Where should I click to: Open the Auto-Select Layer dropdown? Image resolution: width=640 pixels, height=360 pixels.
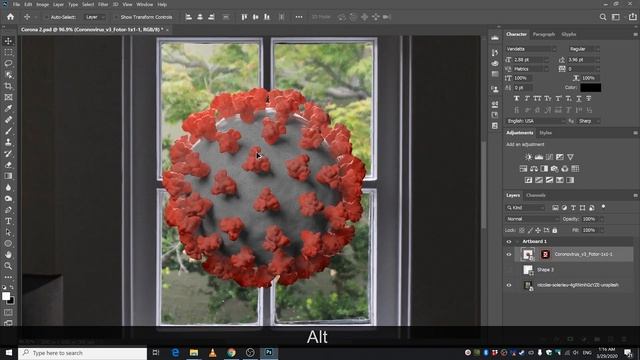[95, 17]
